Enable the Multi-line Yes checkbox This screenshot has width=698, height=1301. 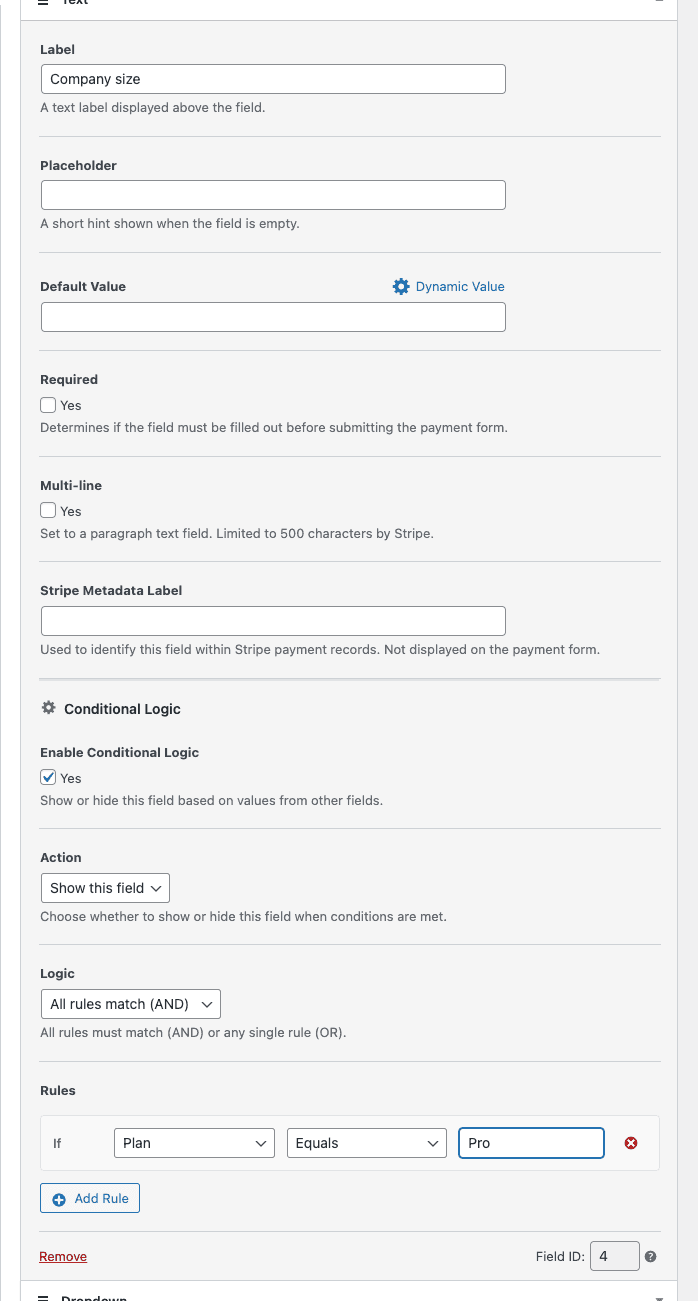pyautogui.click(x=48, y=511)
